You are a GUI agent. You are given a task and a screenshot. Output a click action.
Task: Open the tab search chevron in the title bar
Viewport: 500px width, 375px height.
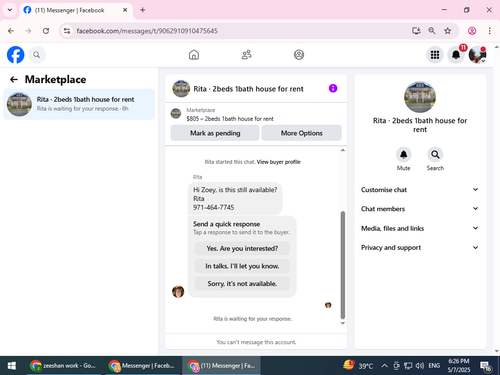[10, 10]
